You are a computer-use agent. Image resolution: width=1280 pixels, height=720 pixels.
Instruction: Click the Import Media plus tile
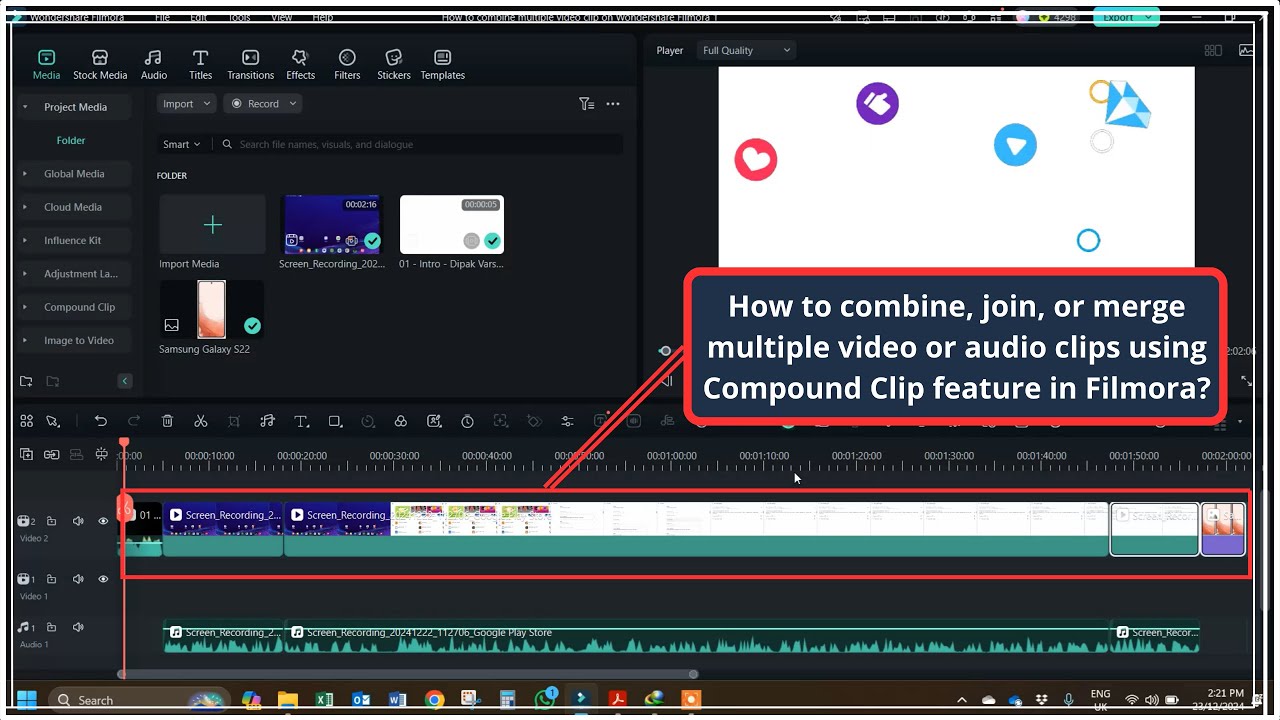[x=212, y=225]
